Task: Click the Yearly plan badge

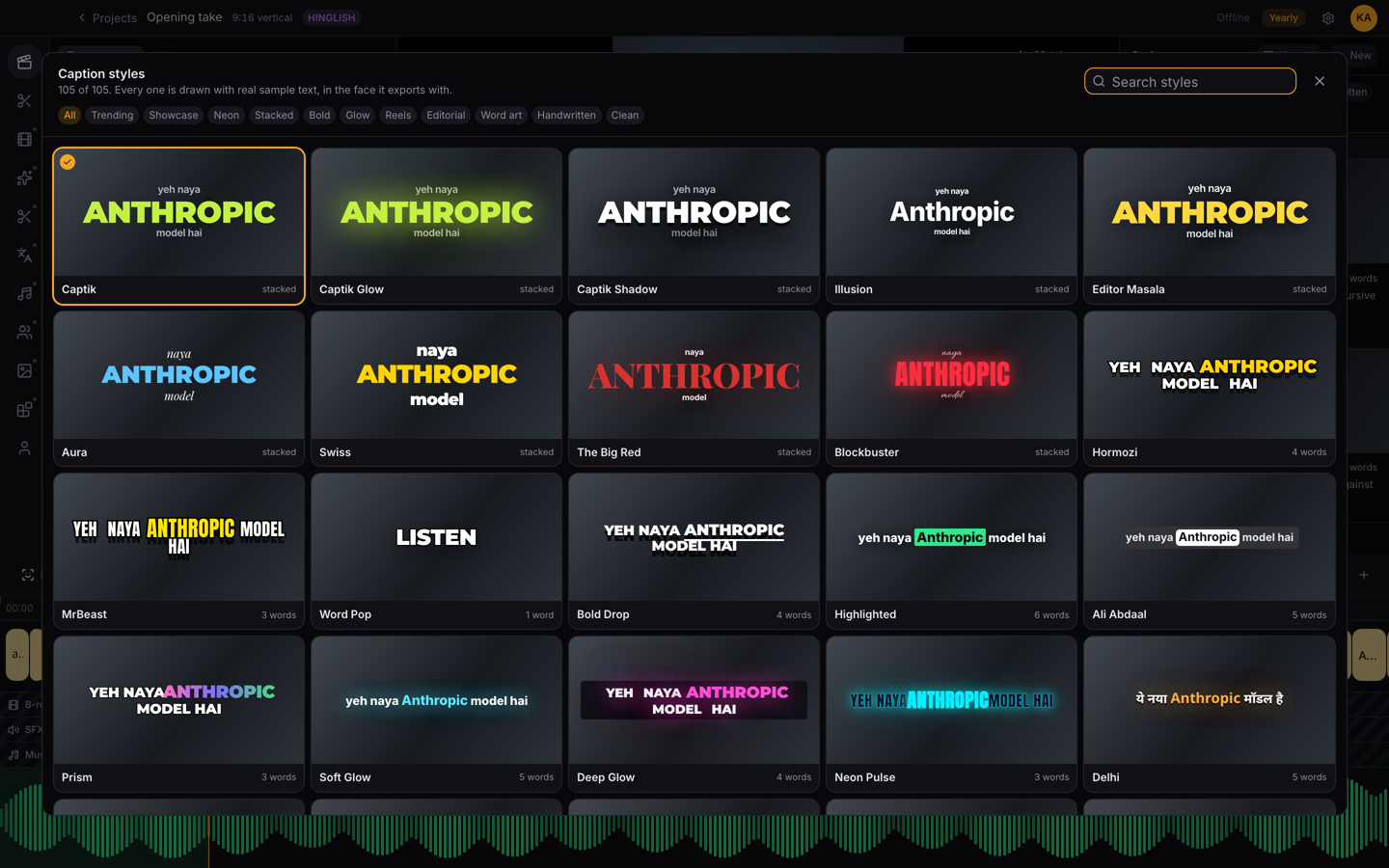Action: point(1283,17)
